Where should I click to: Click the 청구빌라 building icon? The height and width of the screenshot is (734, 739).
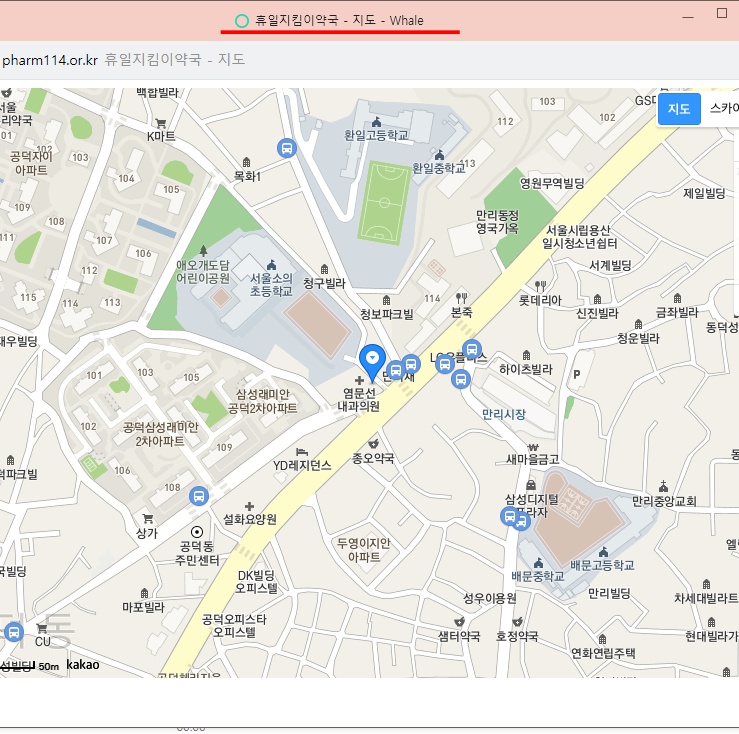click(324, 269)
